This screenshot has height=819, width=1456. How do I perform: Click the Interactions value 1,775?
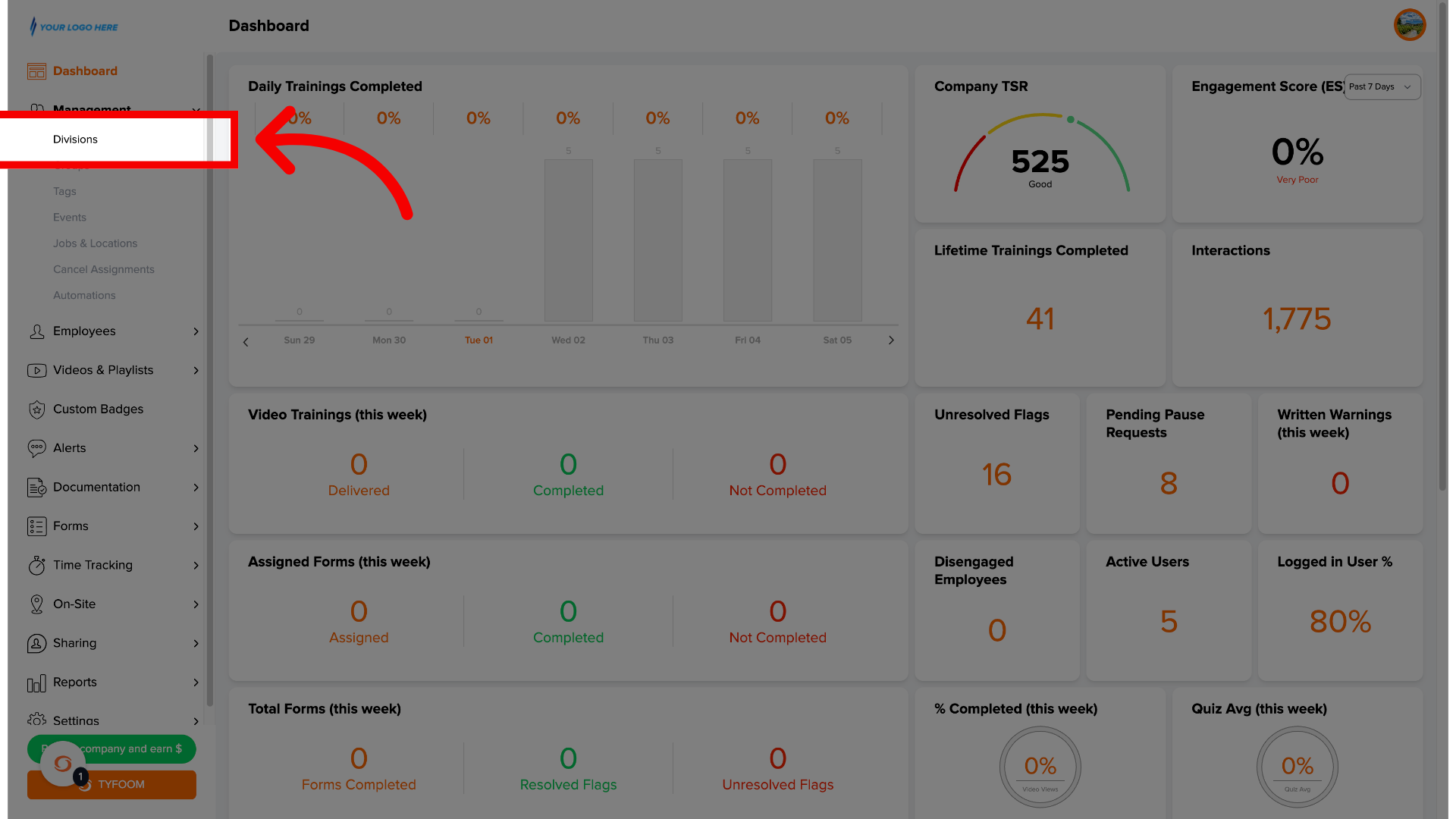1297,319
